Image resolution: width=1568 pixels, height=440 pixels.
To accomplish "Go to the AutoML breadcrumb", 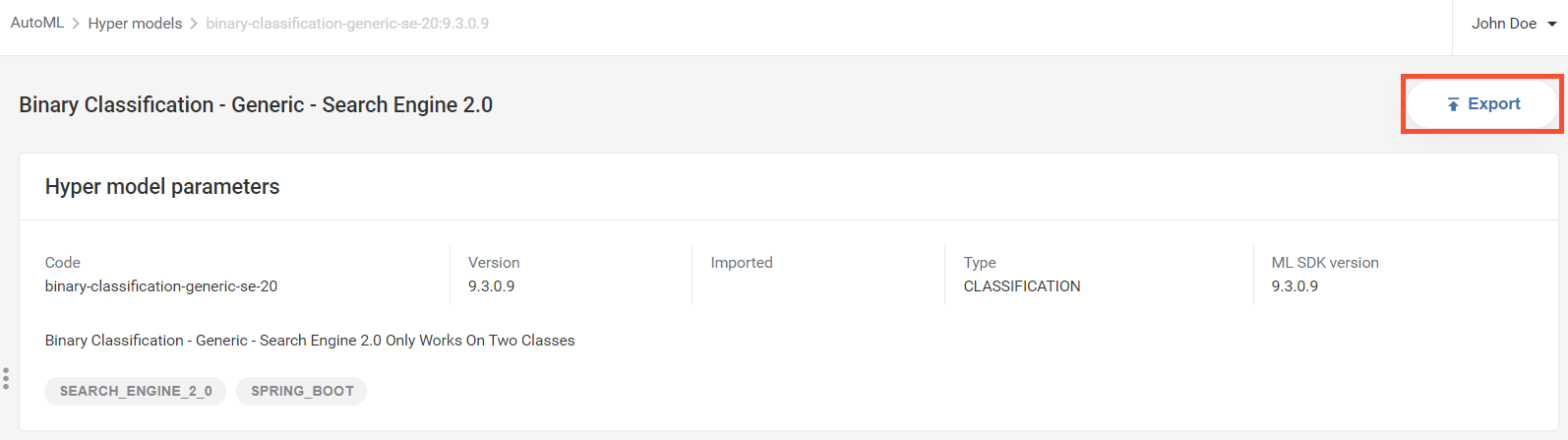I will click(37, 23).
